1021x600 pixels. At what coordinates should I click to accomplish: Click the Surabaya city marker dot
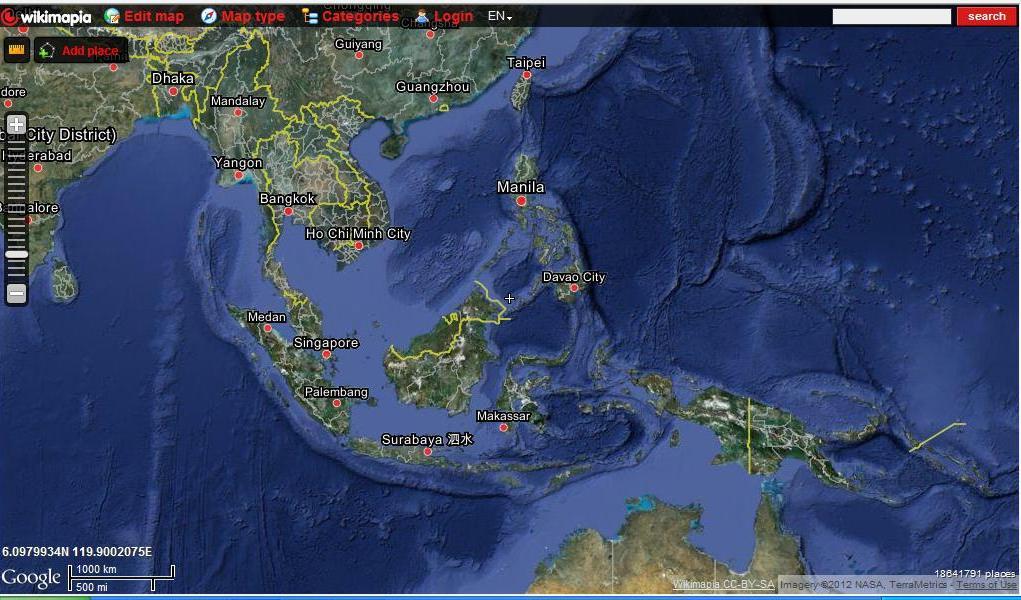click(428, 451)
